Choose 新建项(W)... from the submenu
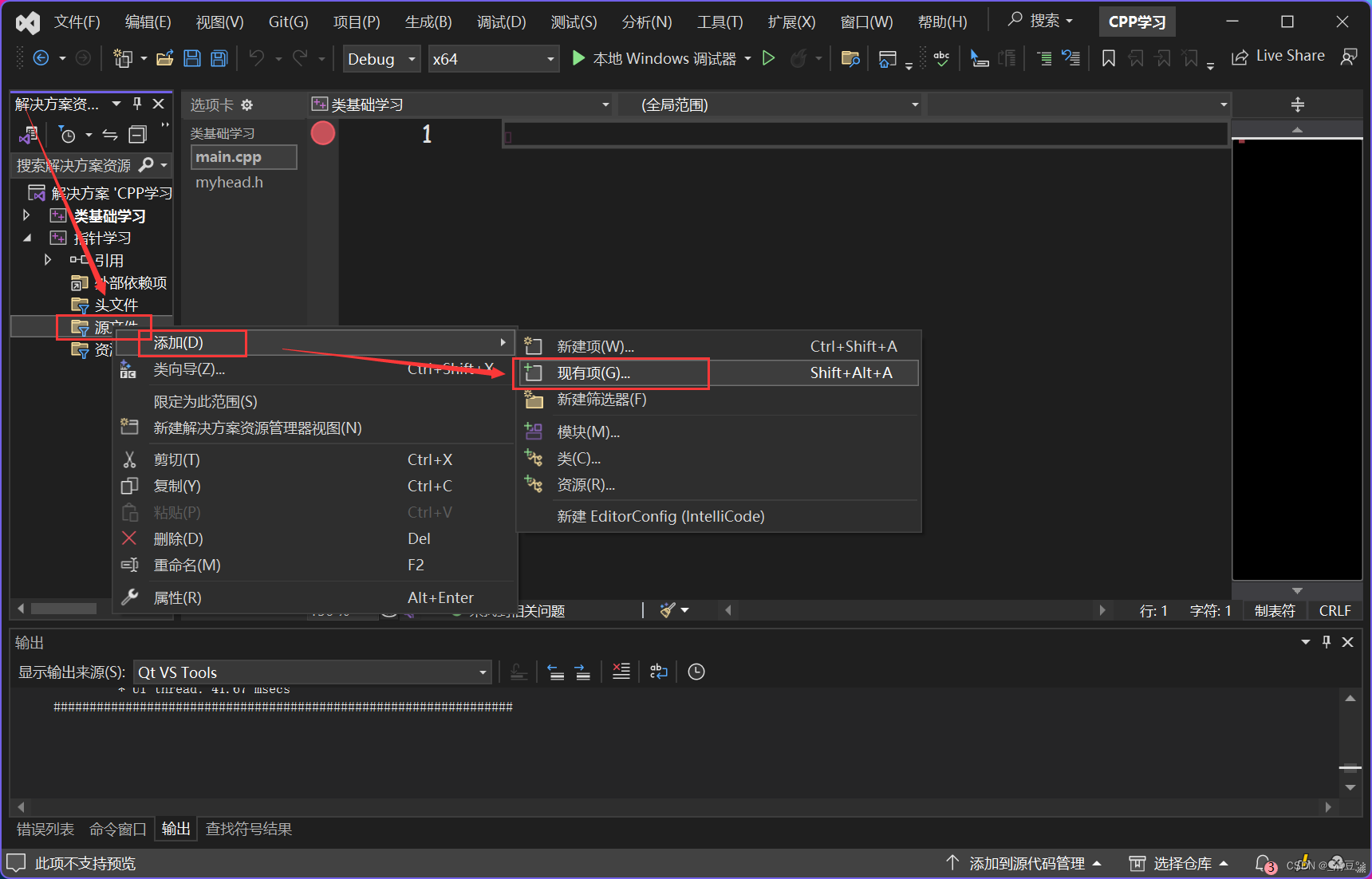 [x=719, y=346]
